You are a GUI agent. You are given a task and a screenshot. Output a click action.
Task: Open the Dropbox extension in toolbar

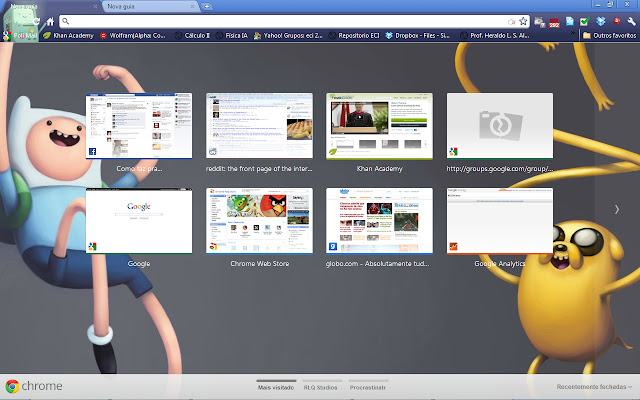600,22
